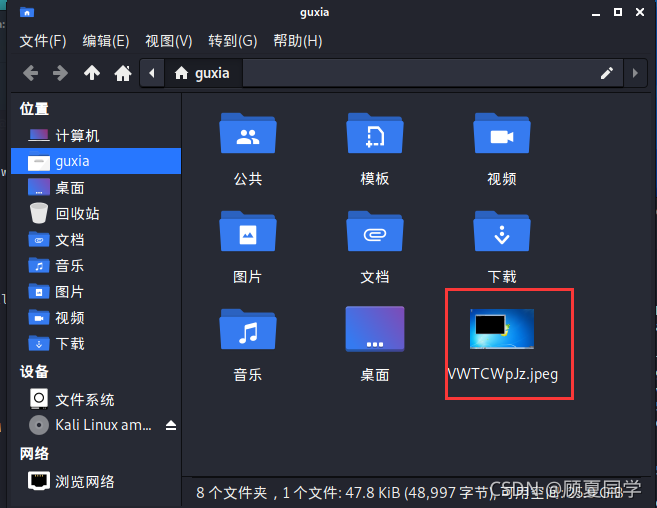657x508 pixels.
Task: Open the 转到(G) menu
Action: click(233, 41)
